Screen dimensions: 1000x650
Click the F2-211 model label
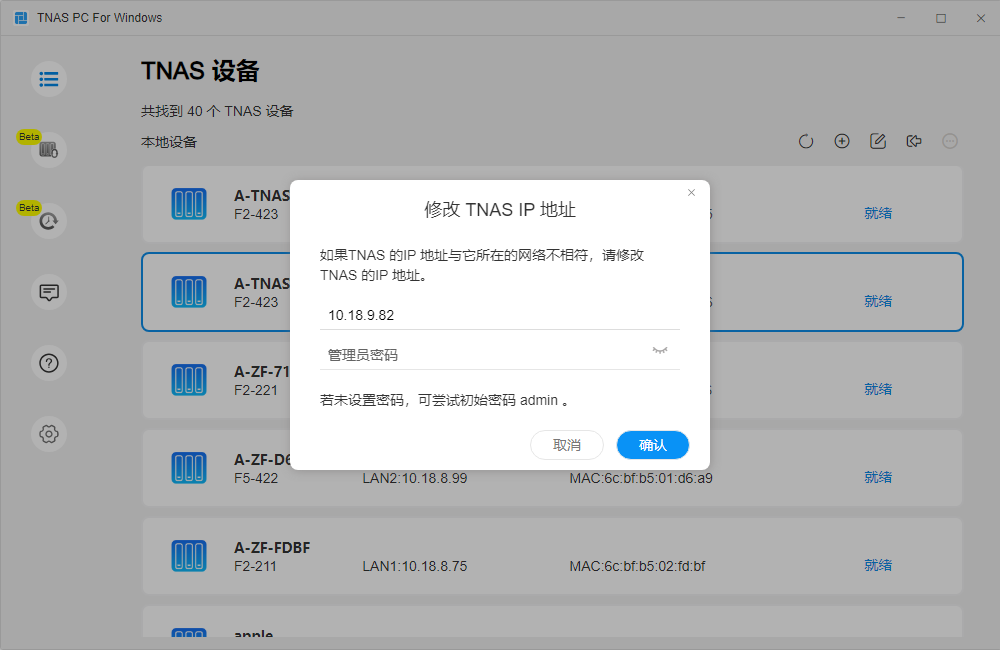(x=255, y=566)
